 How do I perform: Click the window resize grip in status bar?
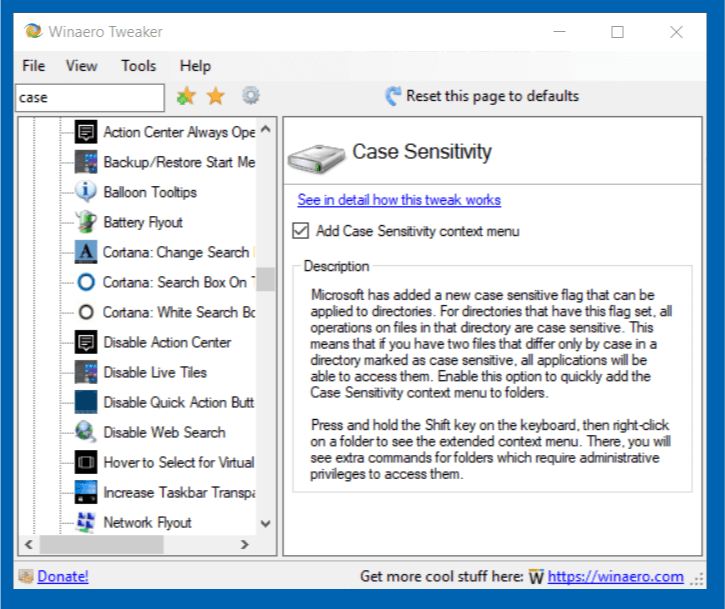point(697,579)
